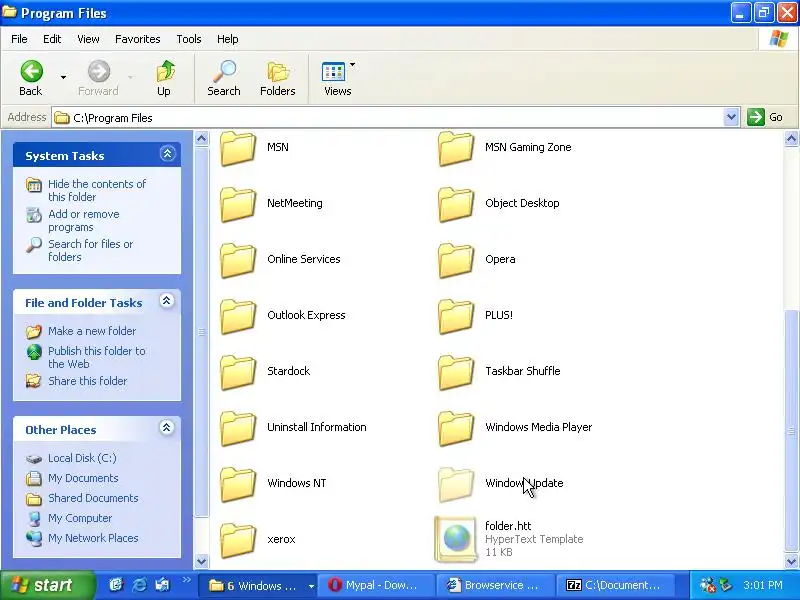Open the Back history dropdown arrow
The width and height of the screenshot is (800, 600).
click(x=63, y=78)
